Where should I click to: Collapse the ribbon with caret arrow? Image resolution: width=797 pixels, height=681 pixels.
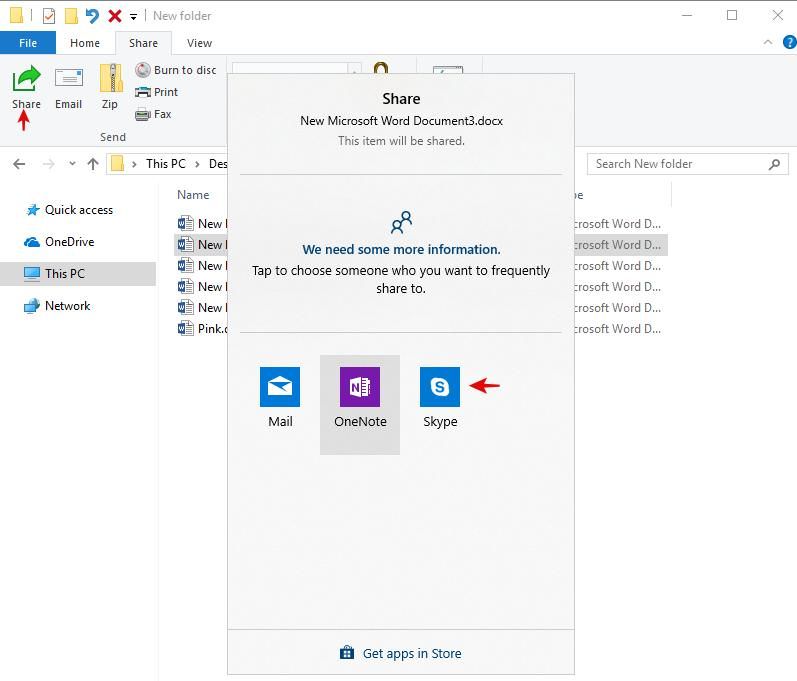tap(768, 43)
